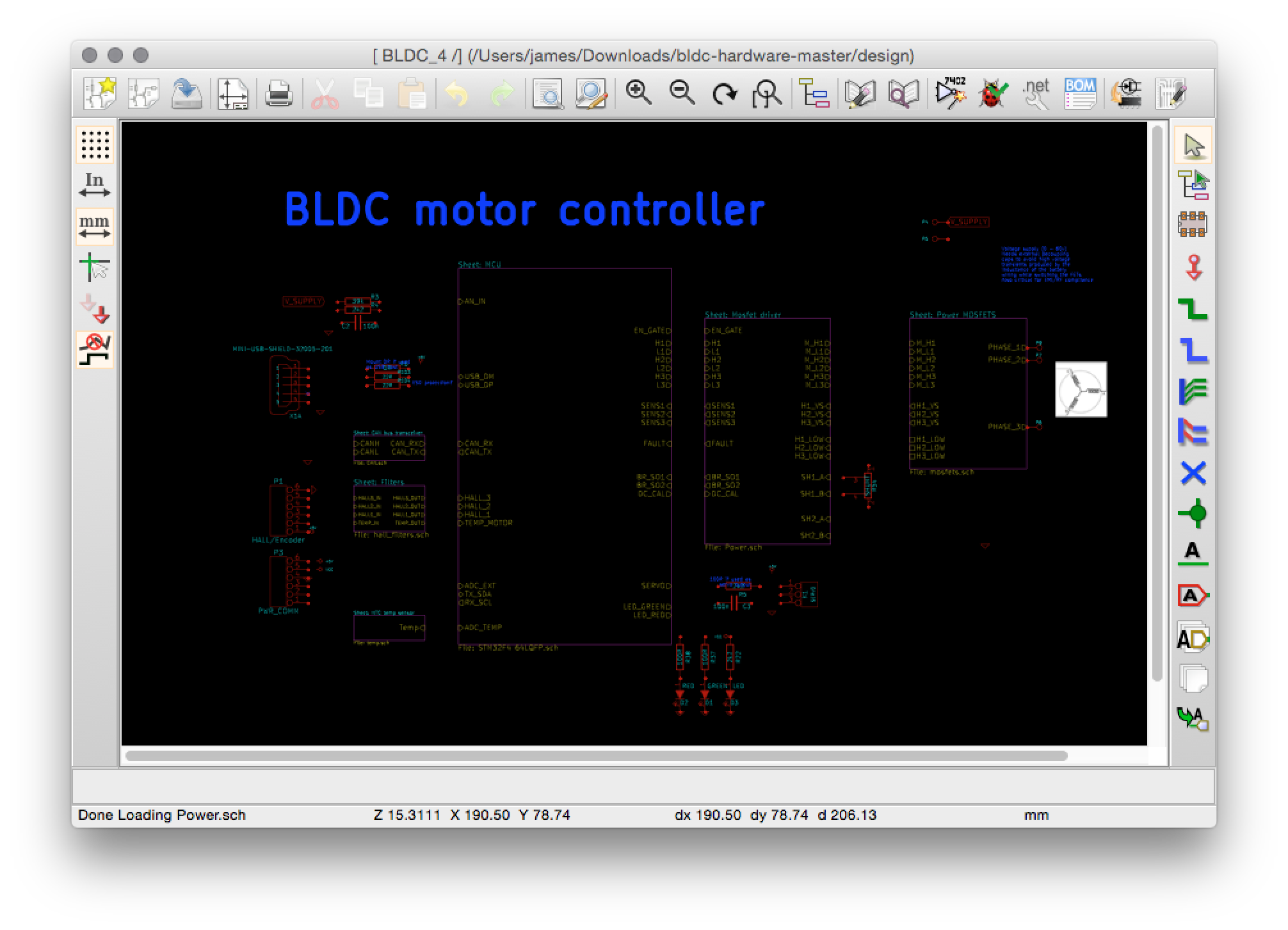
Task: Zoom in on the schematic
Action: point(639,94)
